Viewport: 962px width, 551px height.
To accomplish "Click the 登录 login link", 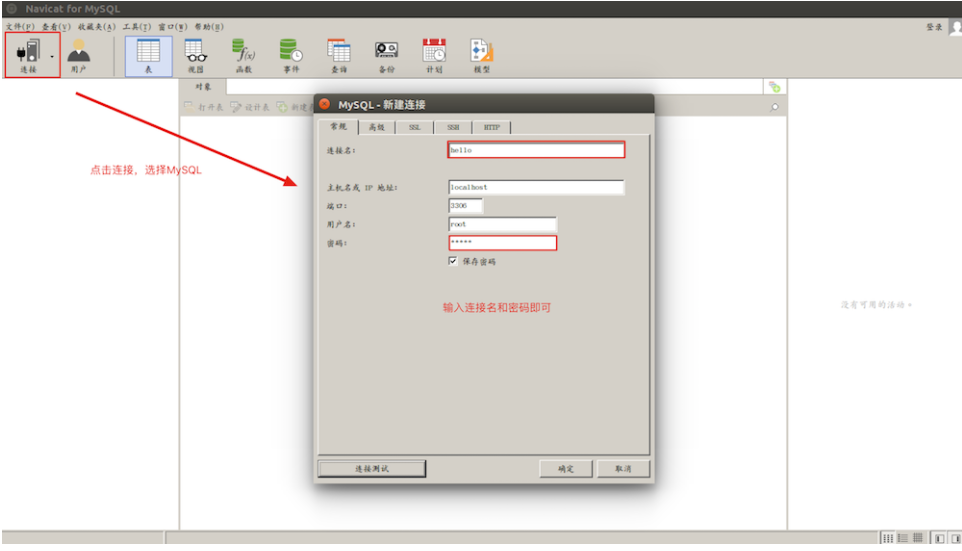I will [x=934, y=27].
